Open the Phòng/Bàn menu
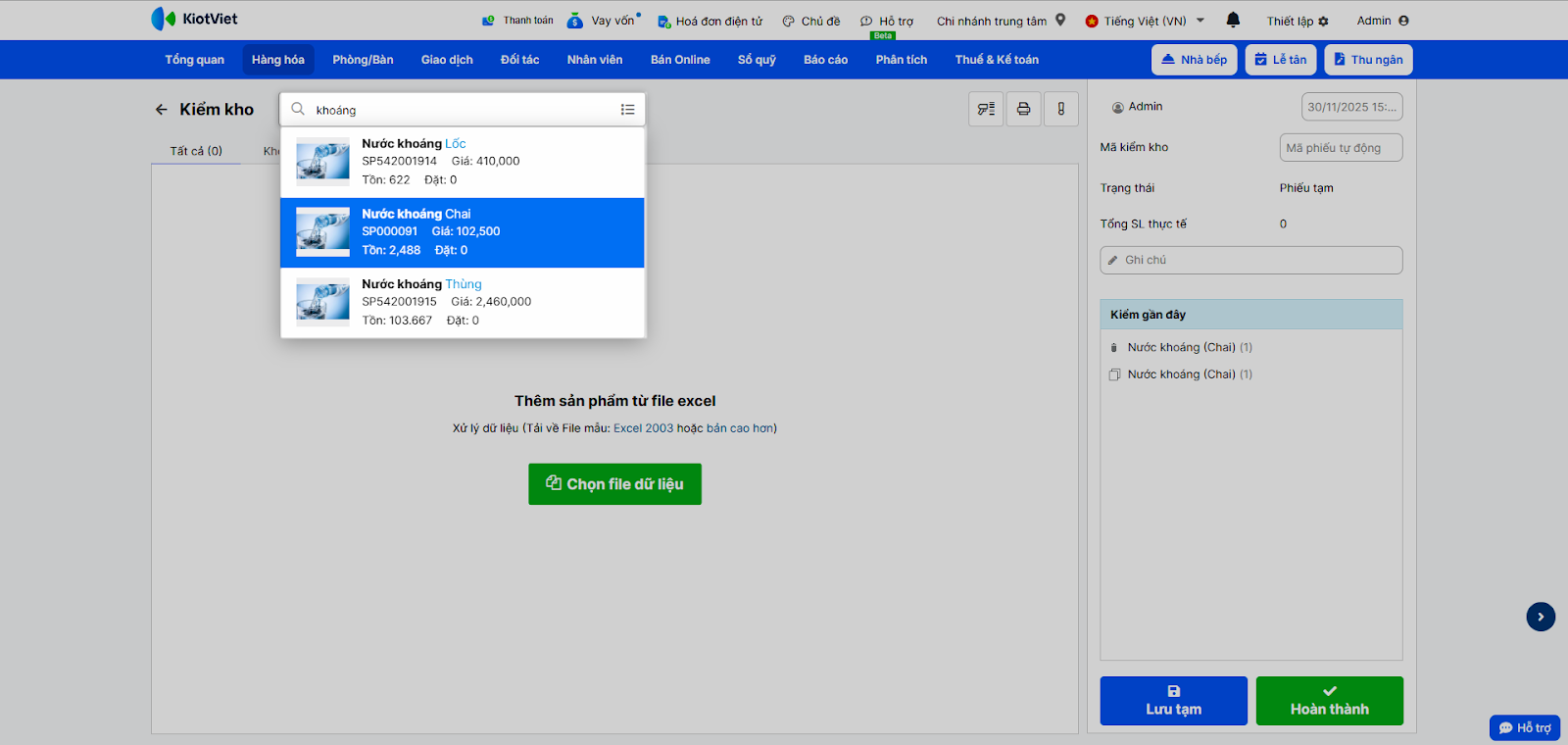 (x=363, y=60)
